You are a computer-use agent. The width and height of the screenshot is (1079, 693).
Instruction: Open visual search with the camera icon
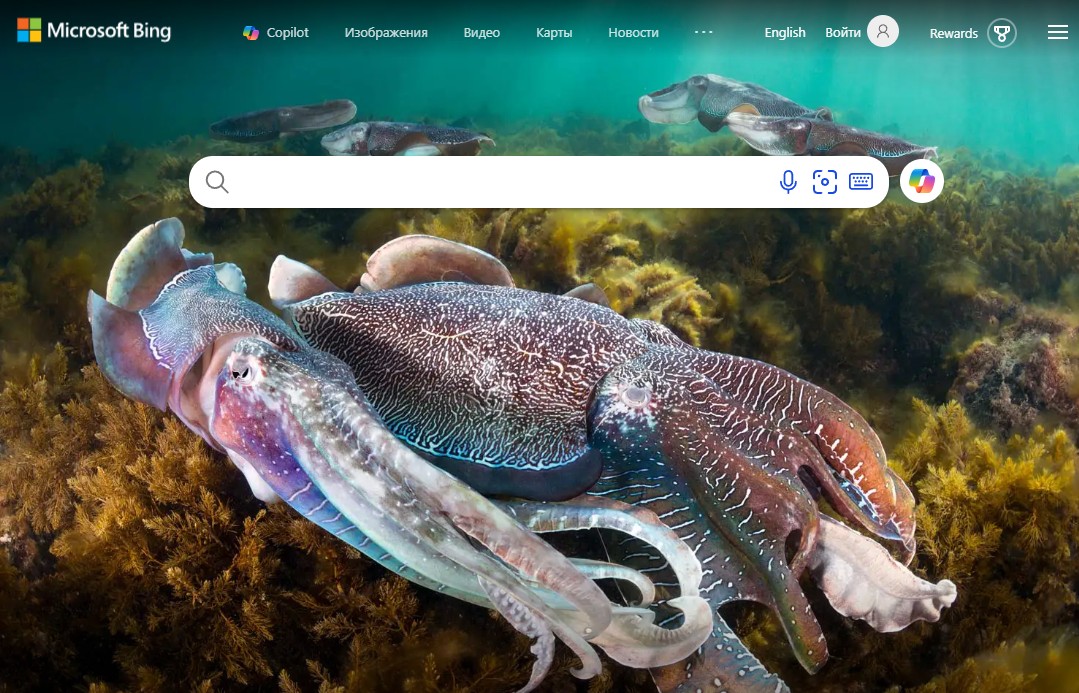824,181
